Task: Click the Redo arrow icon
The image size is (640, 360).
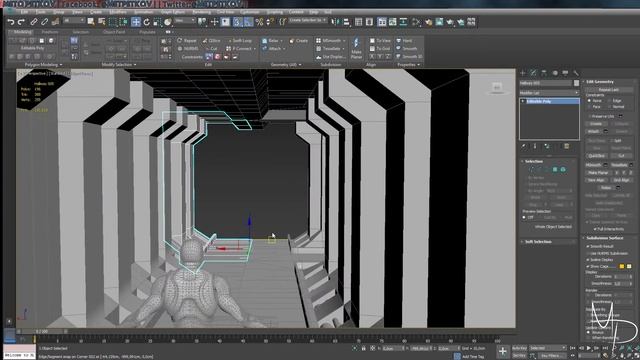Action: pyautogui.click(x=21, y=22)
